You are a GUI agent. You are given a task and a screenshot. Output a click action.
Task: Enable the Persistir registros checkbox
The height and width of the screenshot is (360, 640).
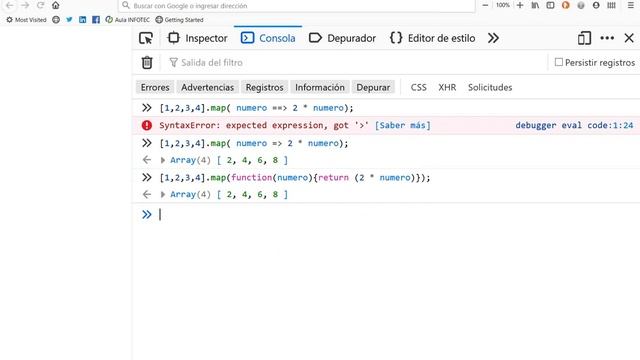tap(559, 62)
